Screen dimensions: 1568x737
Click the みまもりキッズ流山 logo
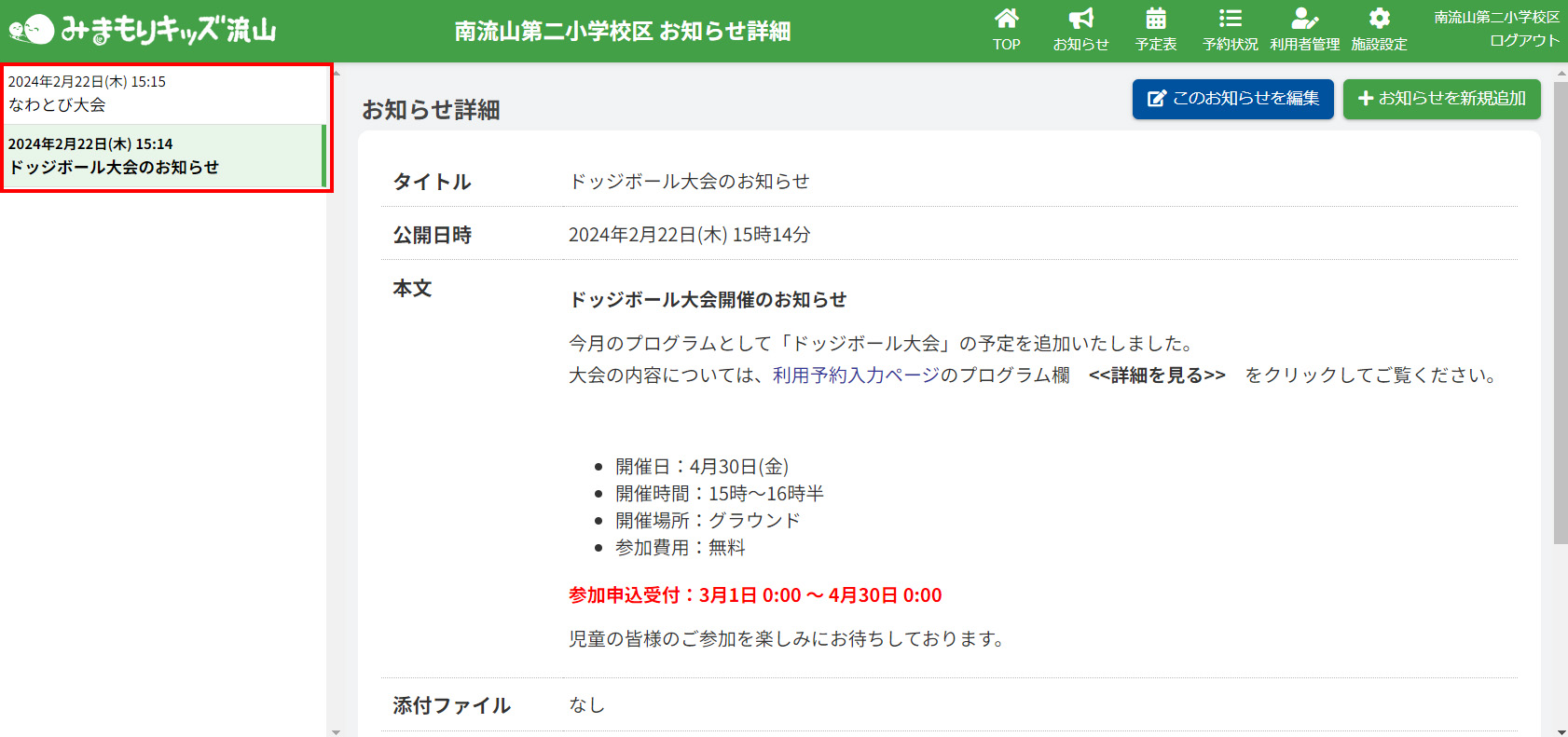coord(143,30)
